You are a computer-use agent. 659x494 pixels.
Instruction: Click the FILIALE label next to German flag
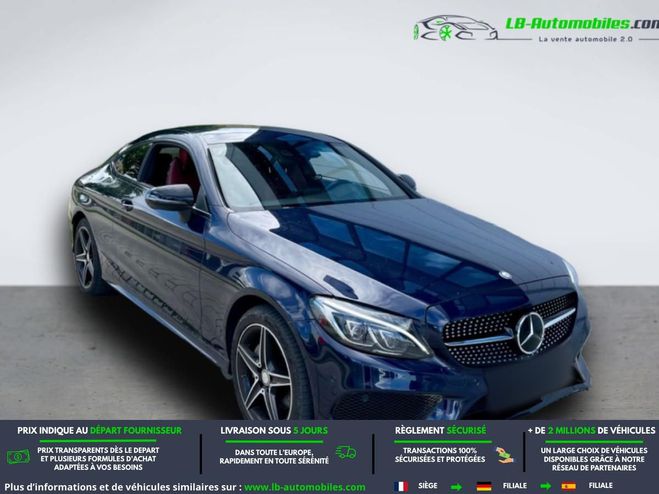pos(514,486)
